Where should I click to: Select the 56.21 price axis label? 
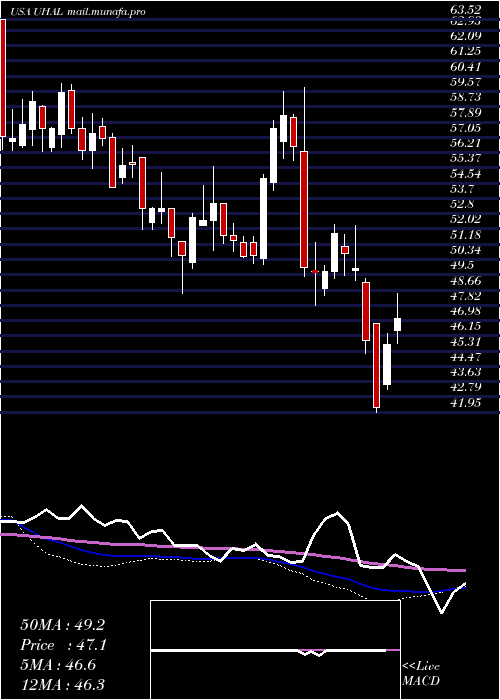(466, 143)
